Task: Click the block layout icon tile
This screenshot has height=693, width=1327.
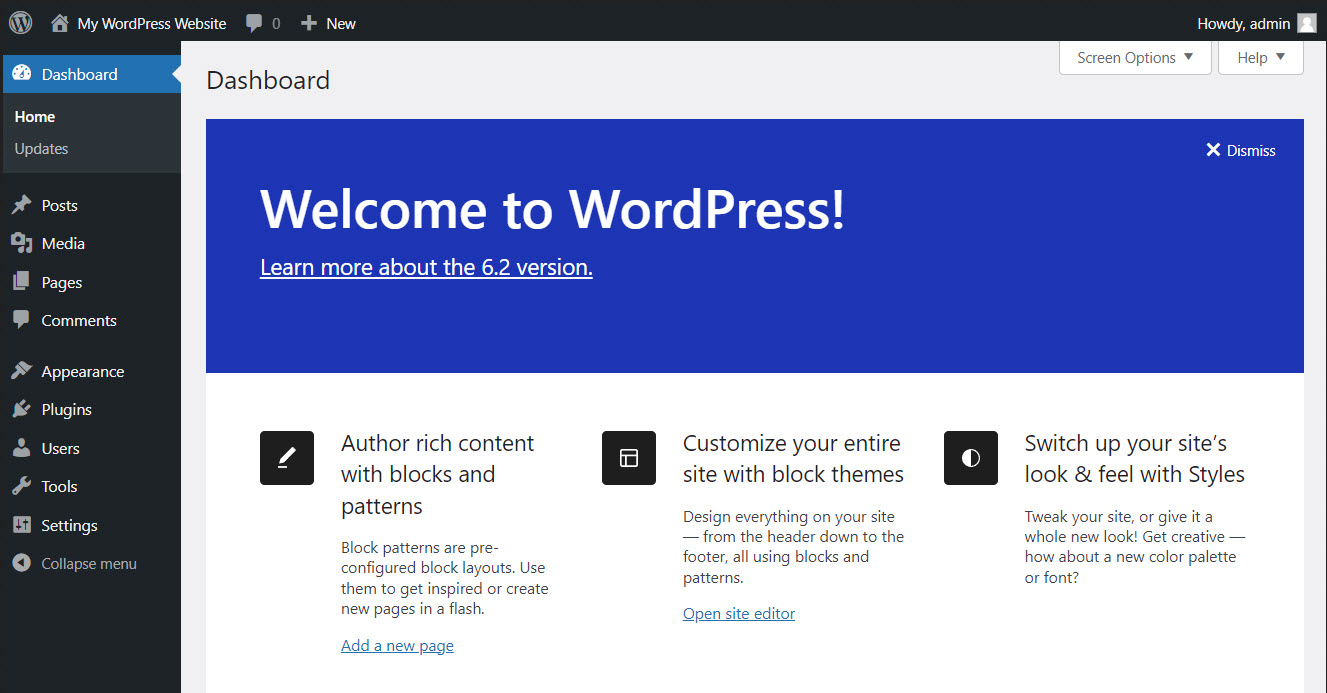Action: tap(629, 458)
